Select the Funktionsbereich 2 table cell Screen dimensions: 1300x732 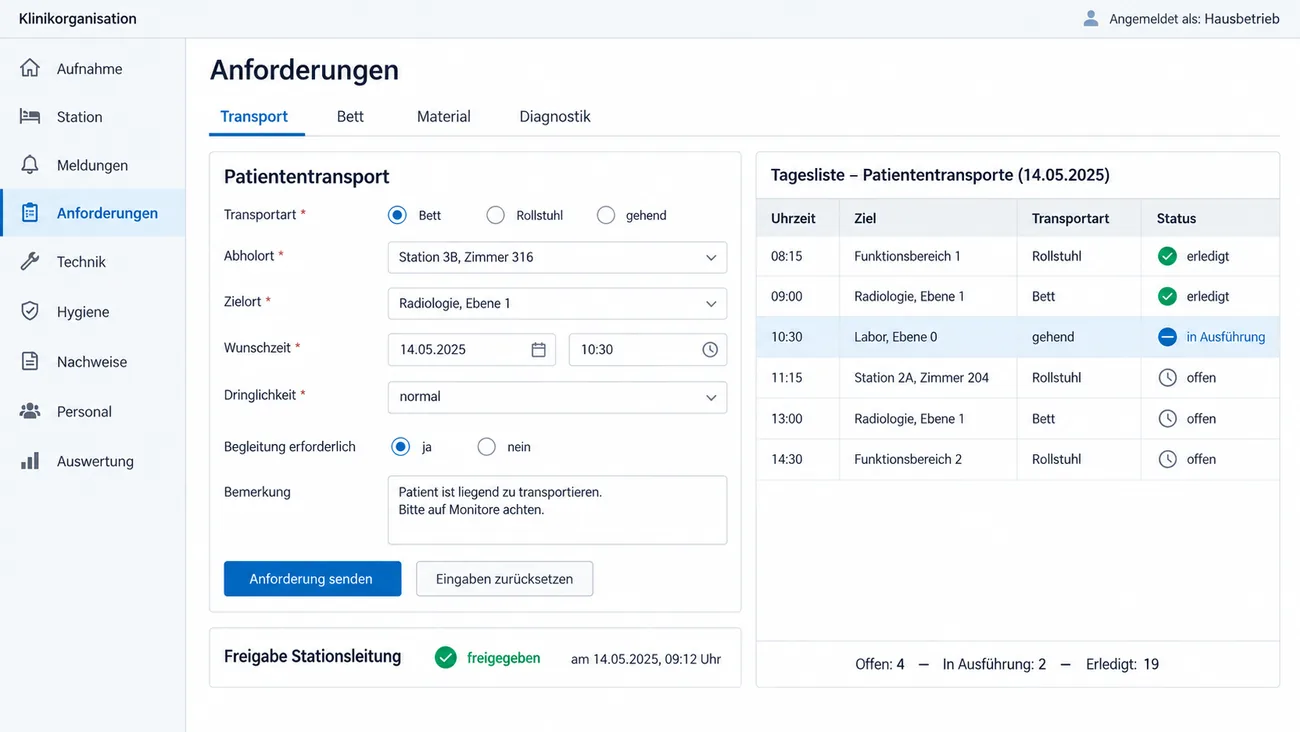click(x=928, y=459)
